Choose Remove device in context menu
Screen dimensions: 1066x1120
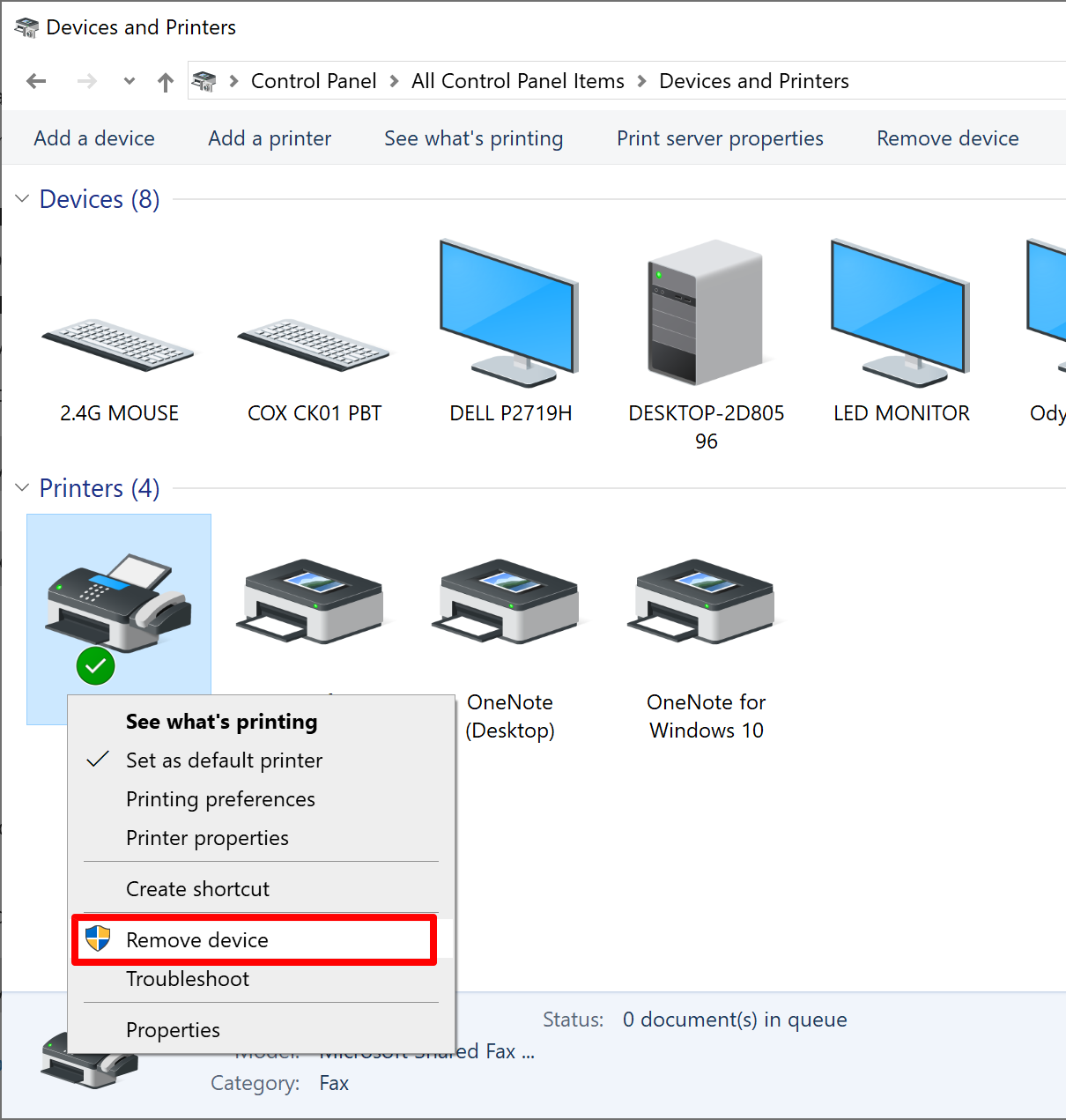(x=262, y=940)
